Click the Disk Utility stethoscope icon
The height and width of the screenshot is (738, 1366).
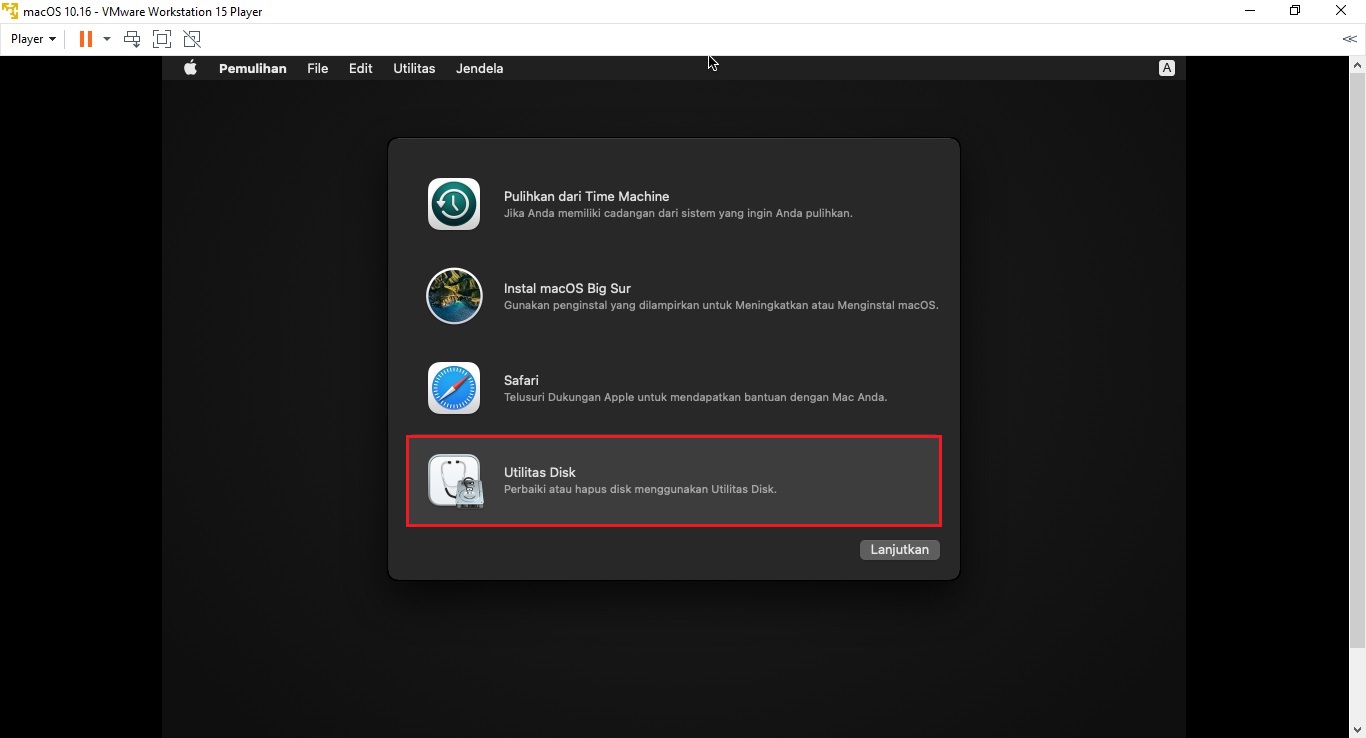(x=456, y=481)
